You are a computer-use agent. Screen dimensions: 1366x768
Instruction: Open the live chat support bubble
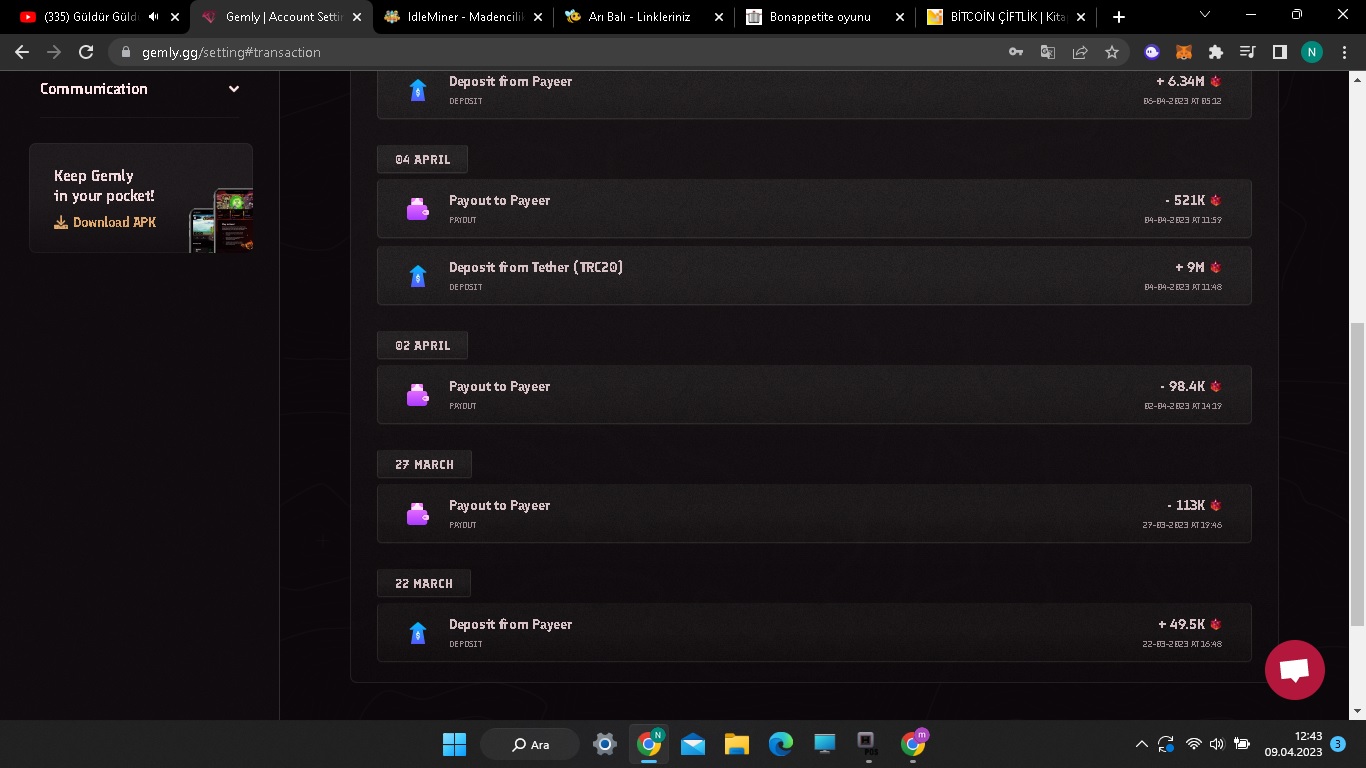point(1294,670)
